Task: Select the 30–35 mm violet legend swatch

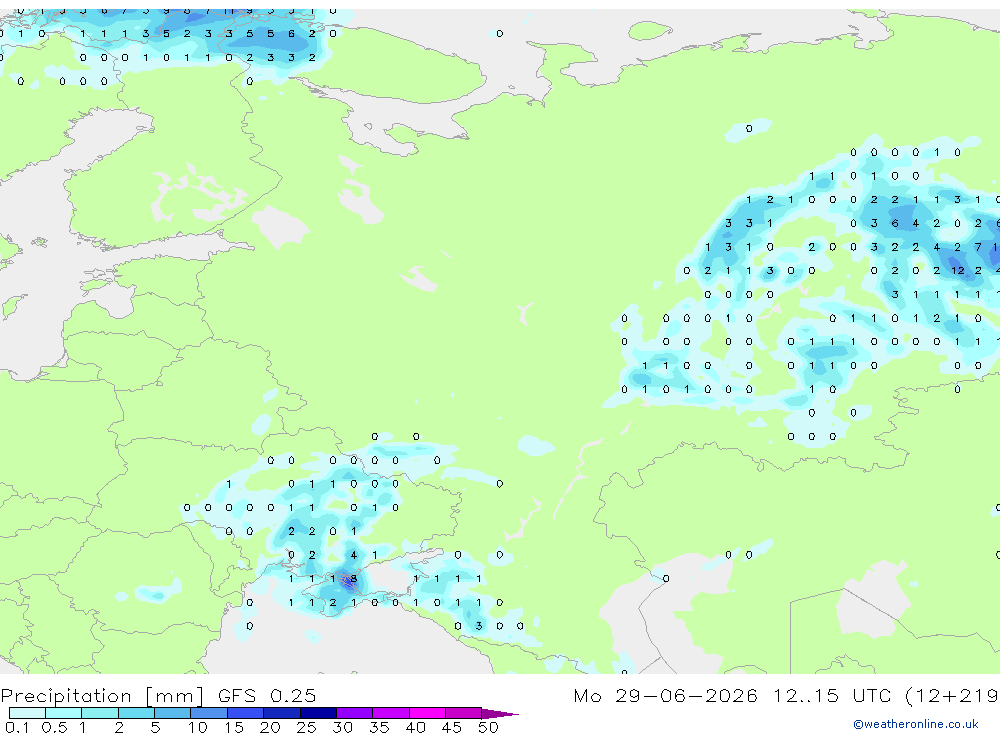Action: coord(355,713)
